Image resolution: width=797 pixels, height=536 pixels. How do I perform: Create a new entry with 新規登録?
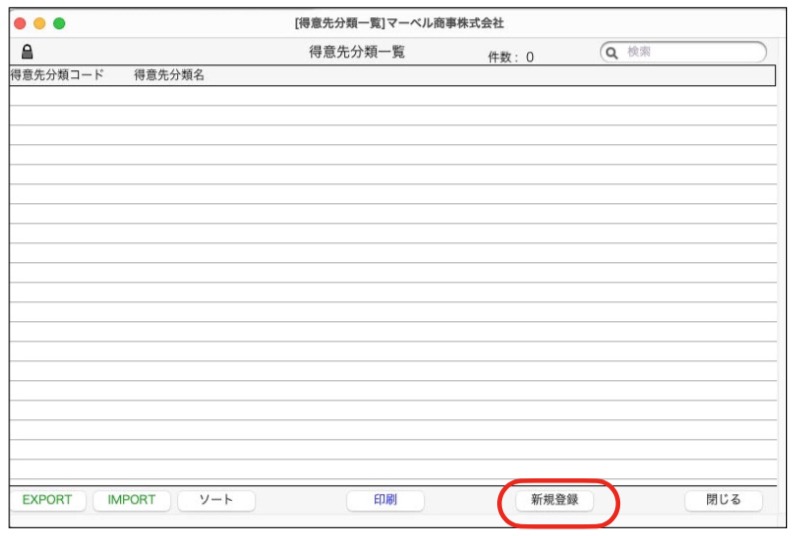[x=554, y=500]
